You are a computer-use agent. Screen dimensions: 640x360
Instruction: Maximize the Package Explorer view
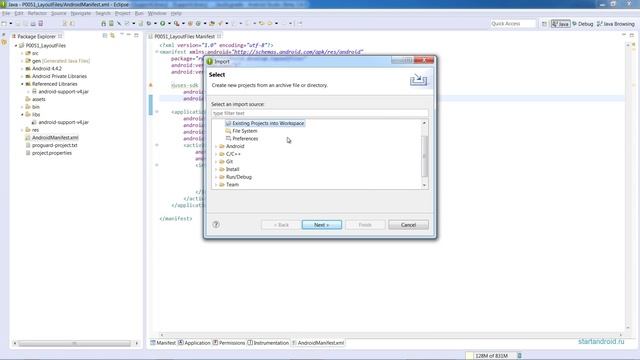tap(136, 36)
